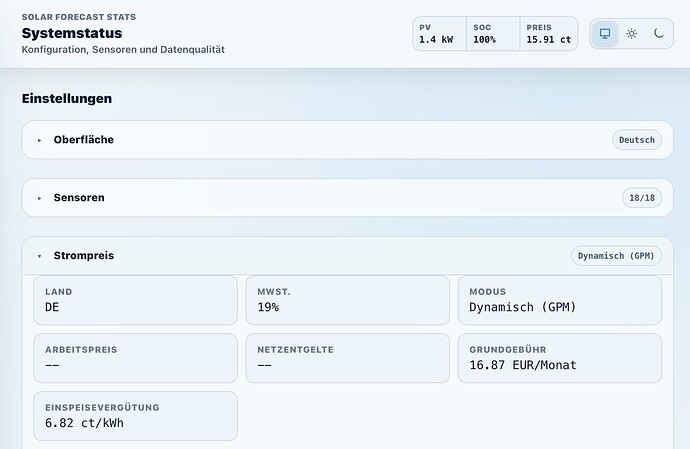Click the Deutsch language badge

pyautogui.click(x=637, y=140)
